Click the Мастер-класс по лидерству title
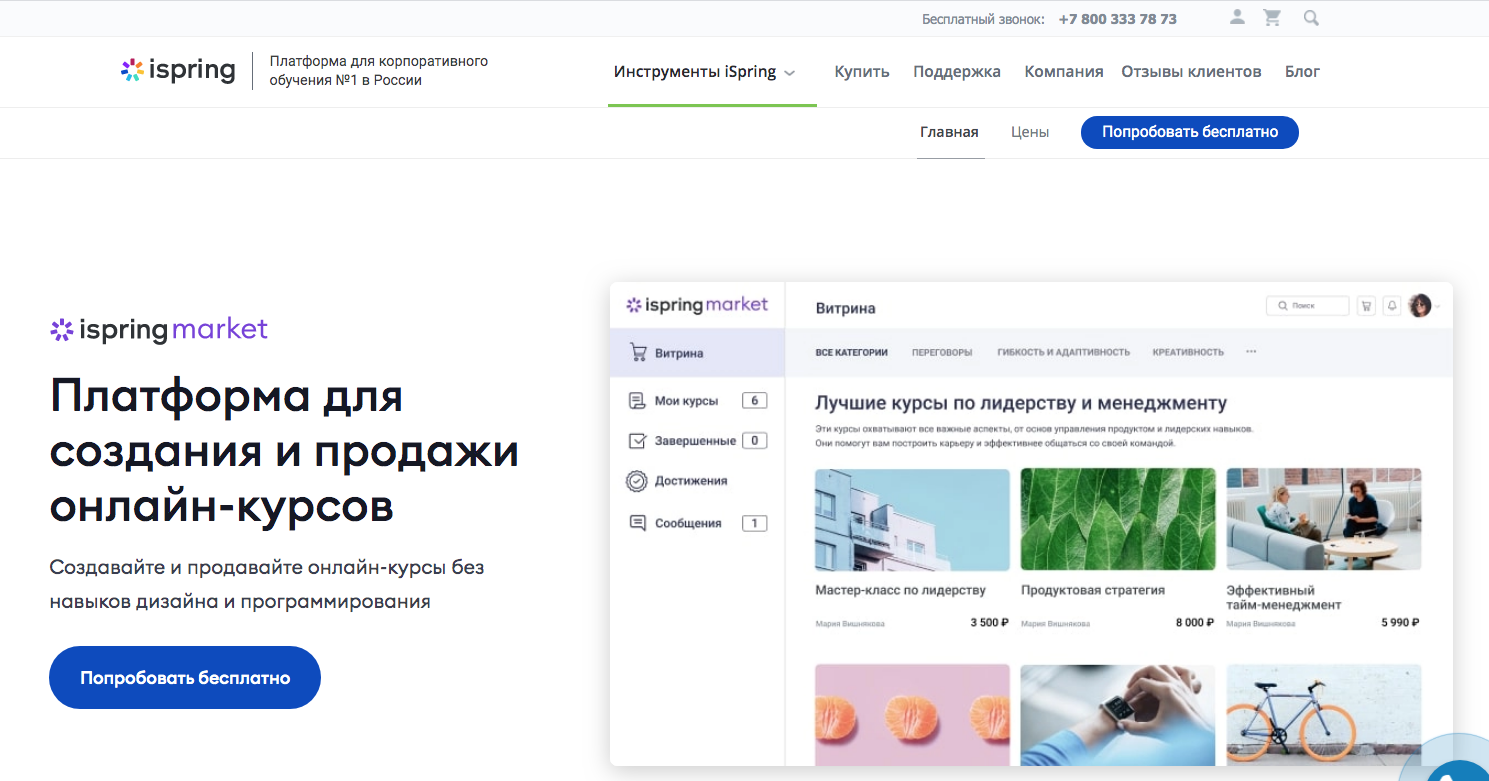1489x781 pixels. [x=900, y=590]
